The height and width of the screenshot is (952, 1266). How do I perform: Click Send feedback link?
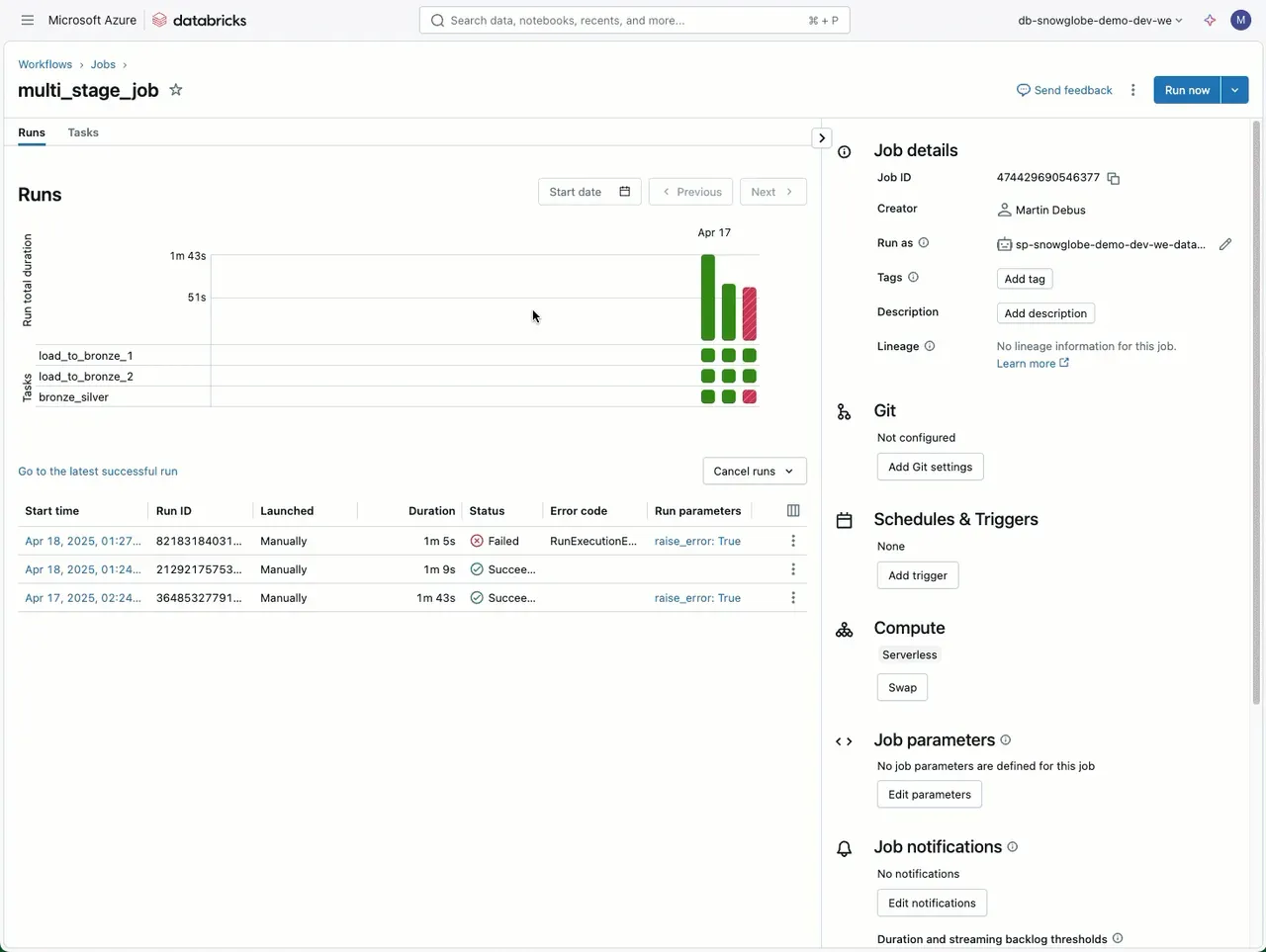pyautogui.click(x=1064, y=90)
